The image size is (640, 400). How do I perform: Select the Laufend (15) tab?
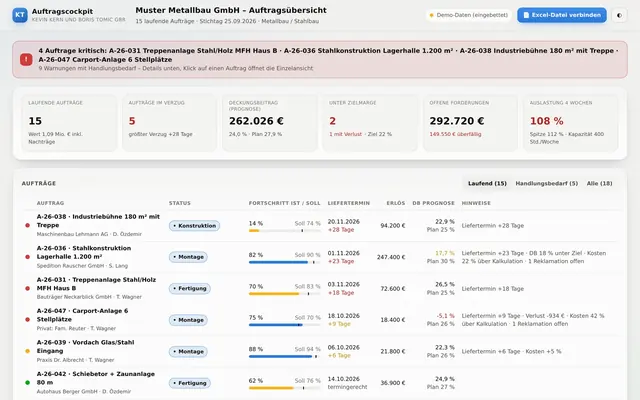tap(487, 184)
